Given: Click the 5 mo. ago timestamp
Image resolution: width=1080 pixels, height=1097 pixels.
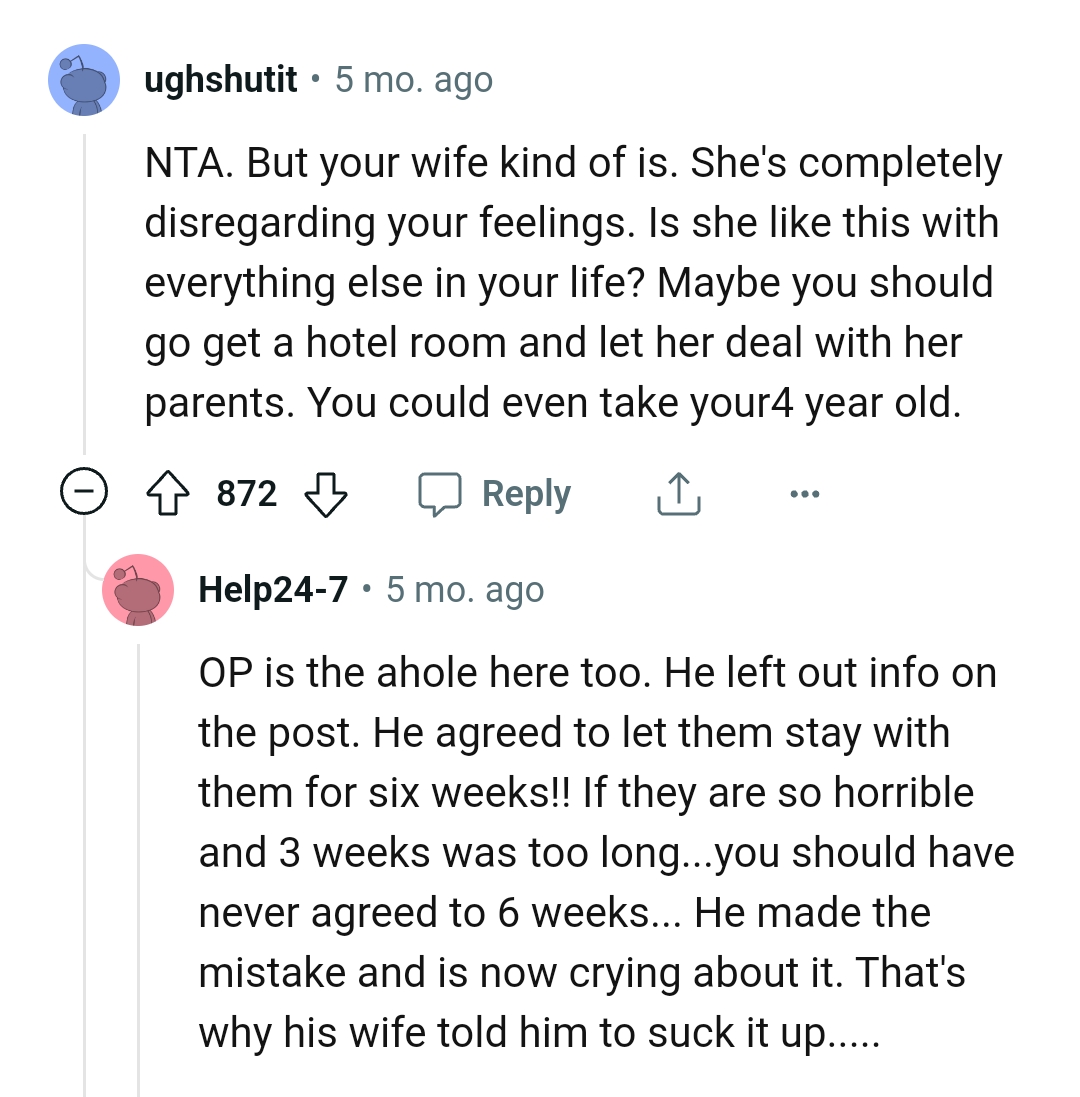Looking at the screenshot, I should tap(414, 79).
